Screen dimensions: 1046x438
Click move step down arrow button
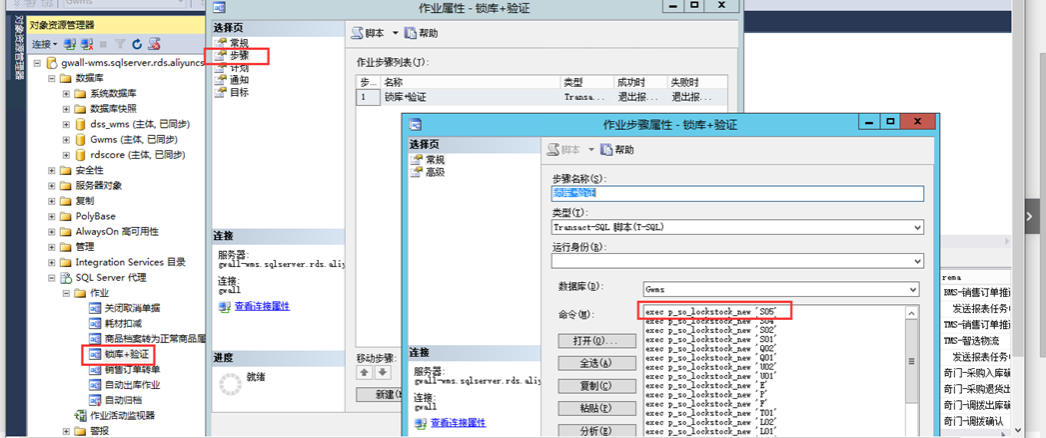pyautogui.click(x=383, y=372)
